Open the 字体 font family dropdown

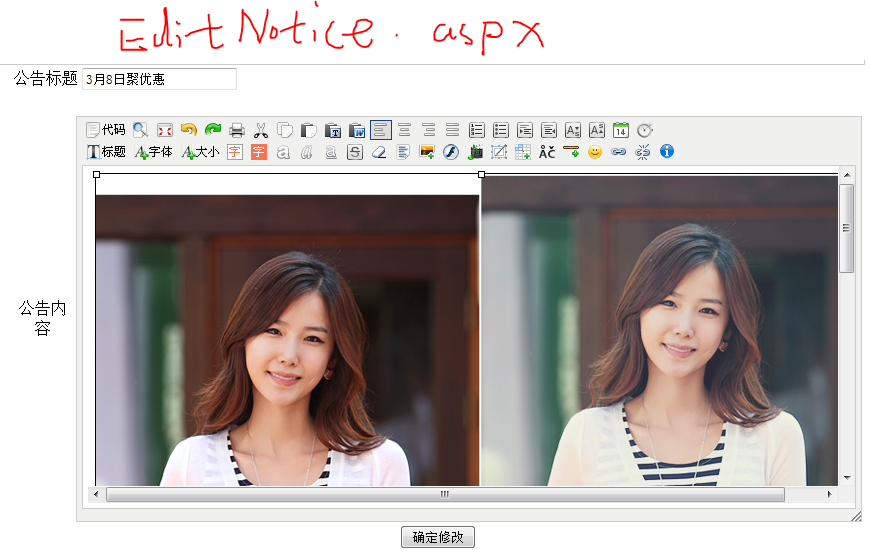pyautogui.click(x=154, y=152)
